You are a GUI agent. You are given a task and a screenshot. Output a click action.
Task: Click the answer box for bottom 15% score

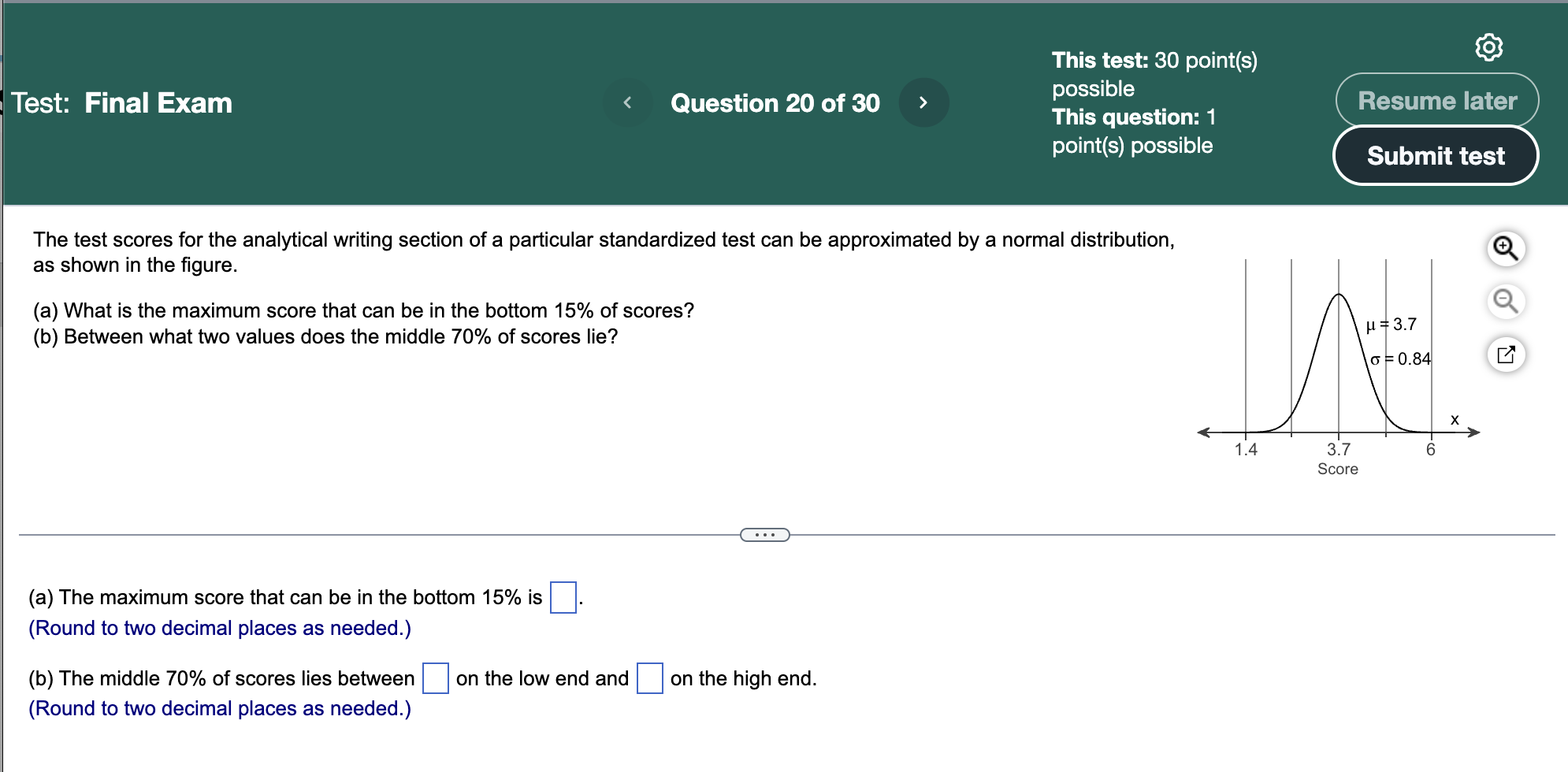pos(562,597)
